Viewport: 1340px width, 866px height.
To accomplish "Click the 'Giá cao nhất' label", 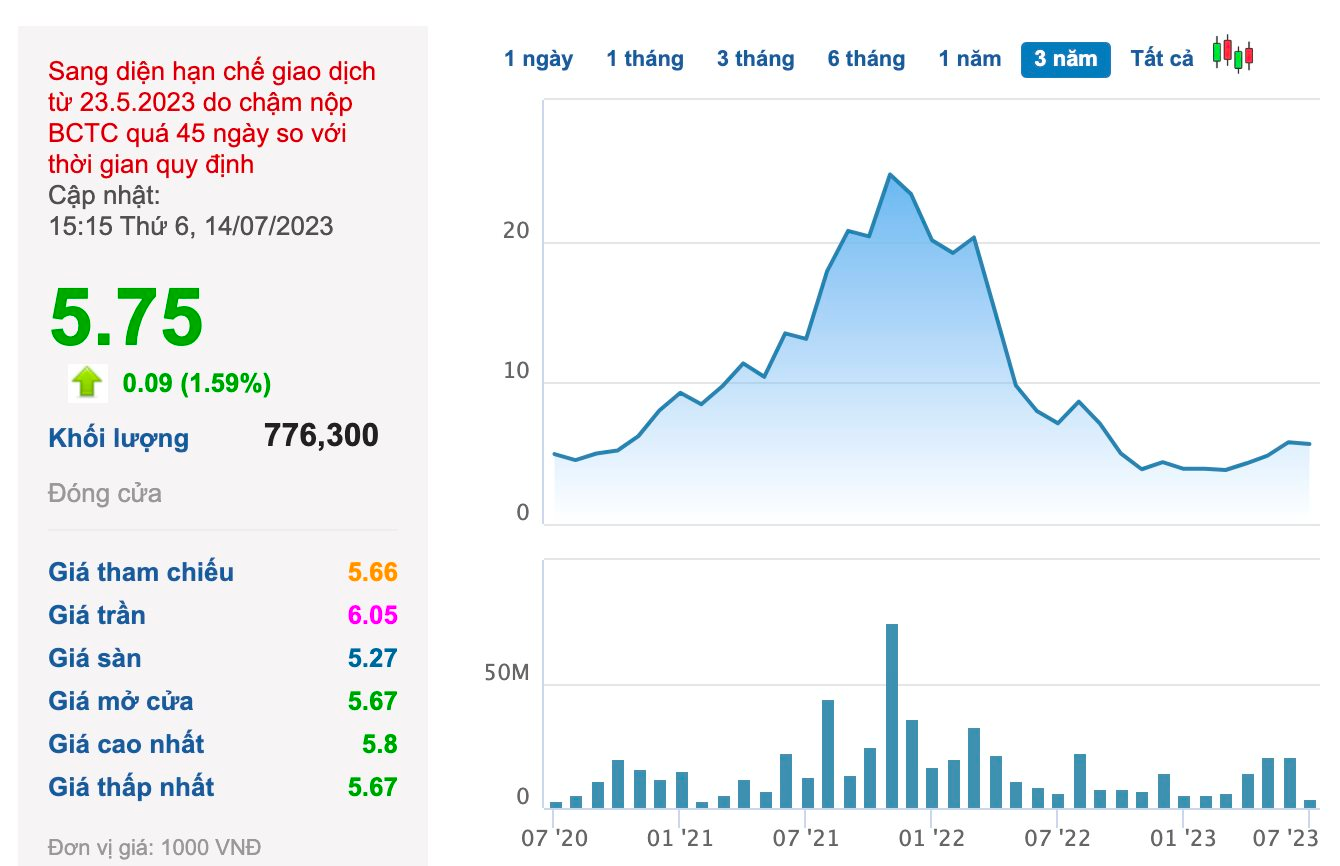I will pyautogui.click(x=126, y=744).
